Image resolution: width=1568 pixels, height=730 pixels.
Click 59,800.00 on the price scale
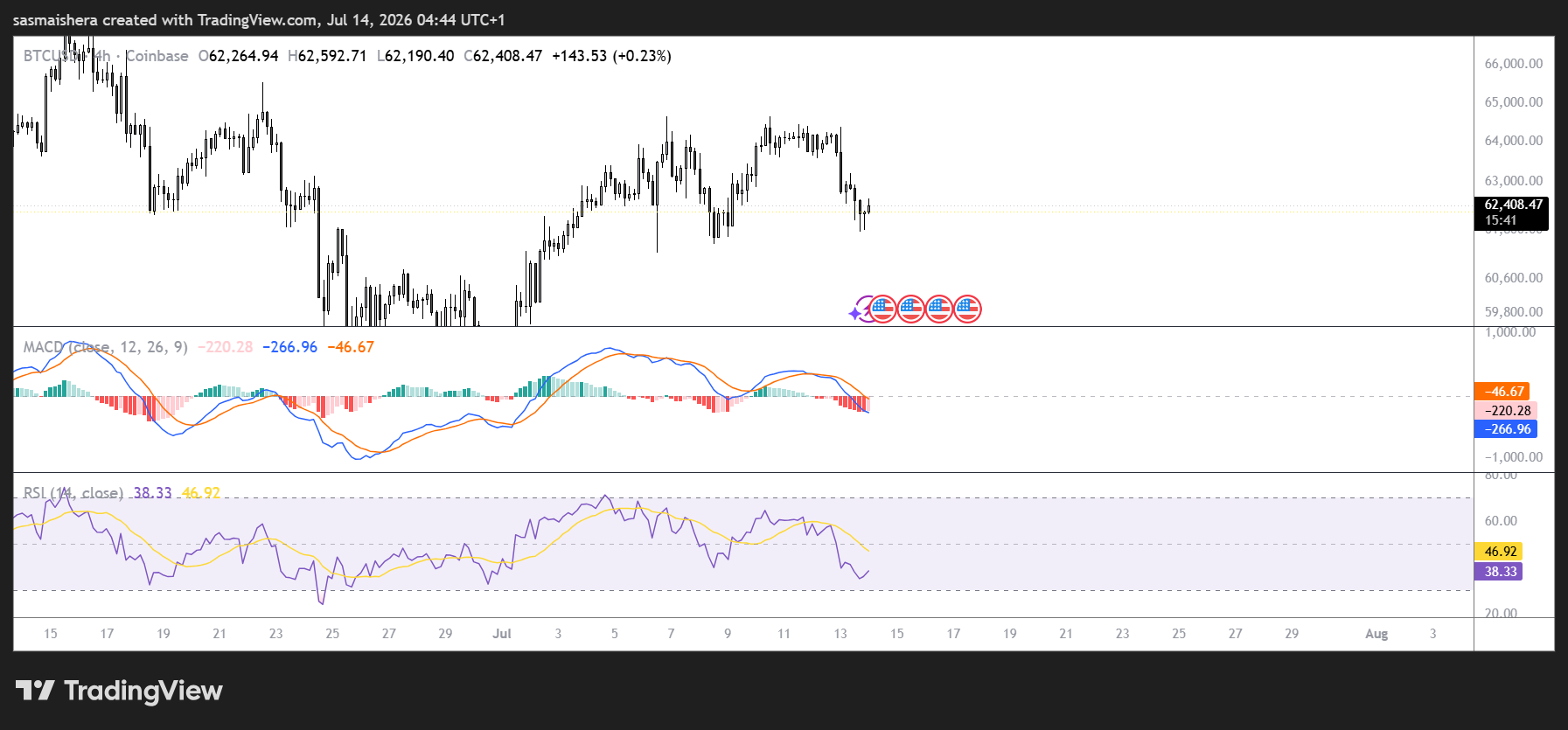(x=1514, y=312)
